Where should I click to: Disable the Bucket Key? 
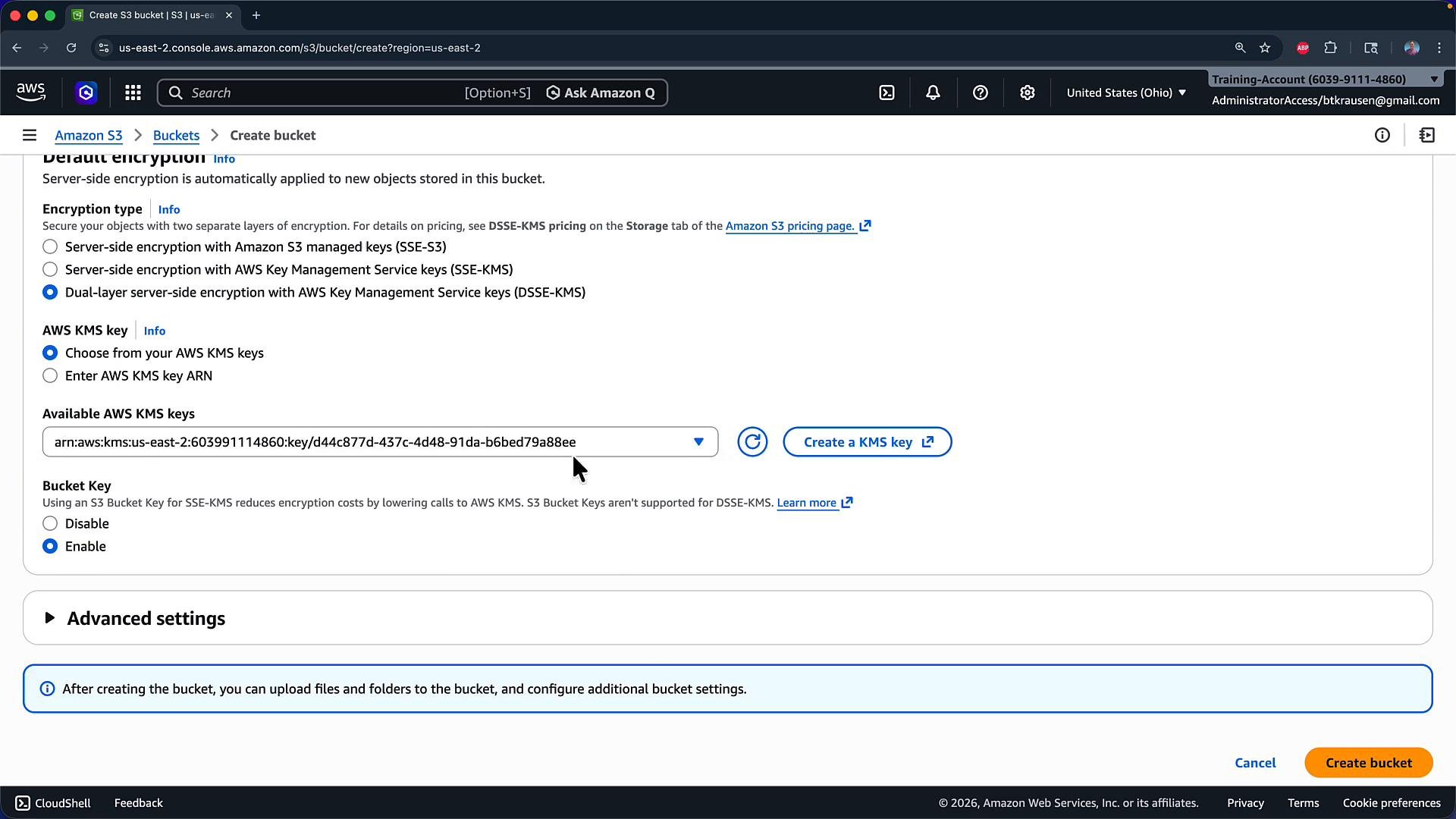point(50,523)
